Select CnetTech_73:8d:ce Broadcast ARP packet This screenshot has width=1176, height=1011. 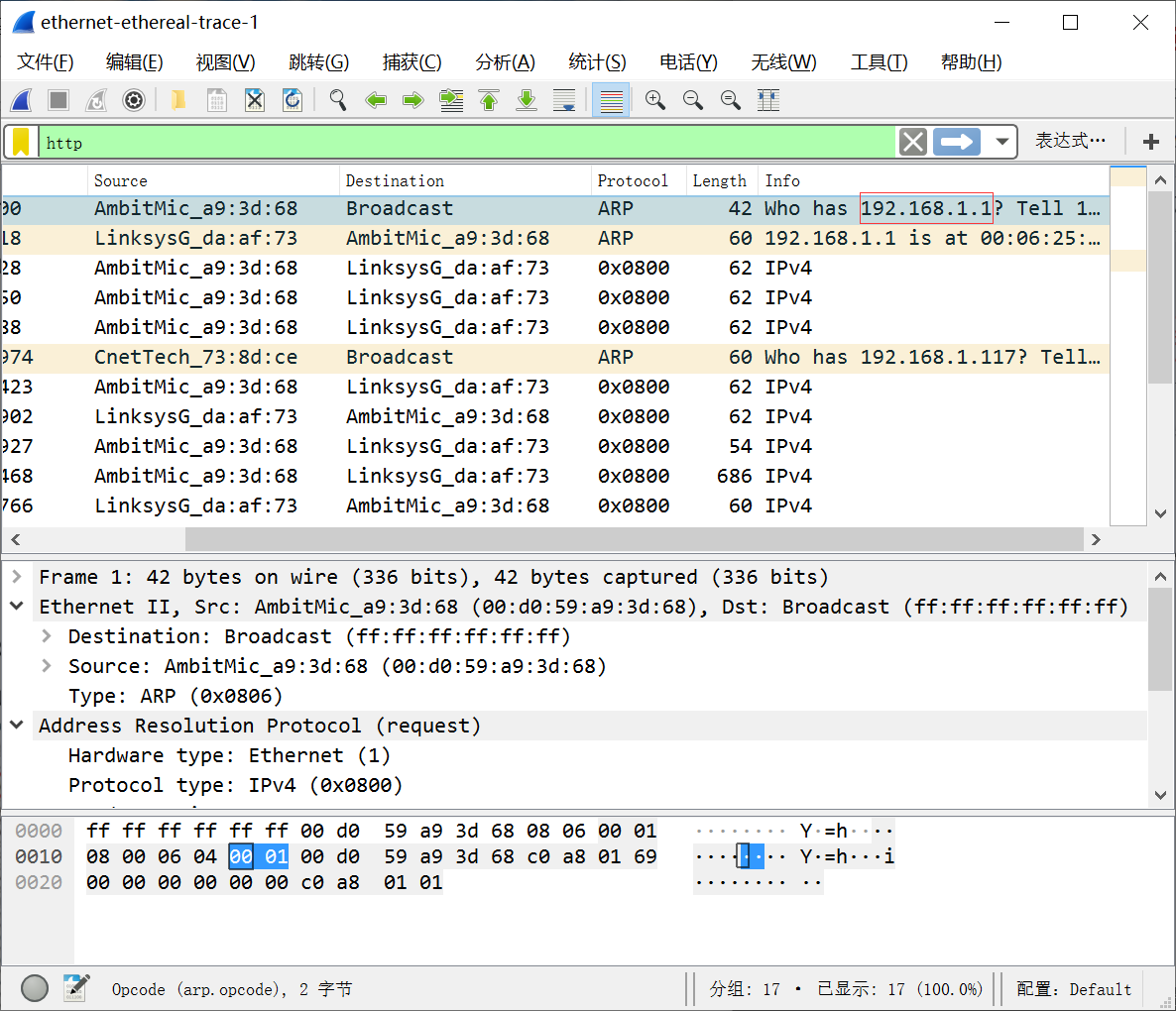coord(555,358)
